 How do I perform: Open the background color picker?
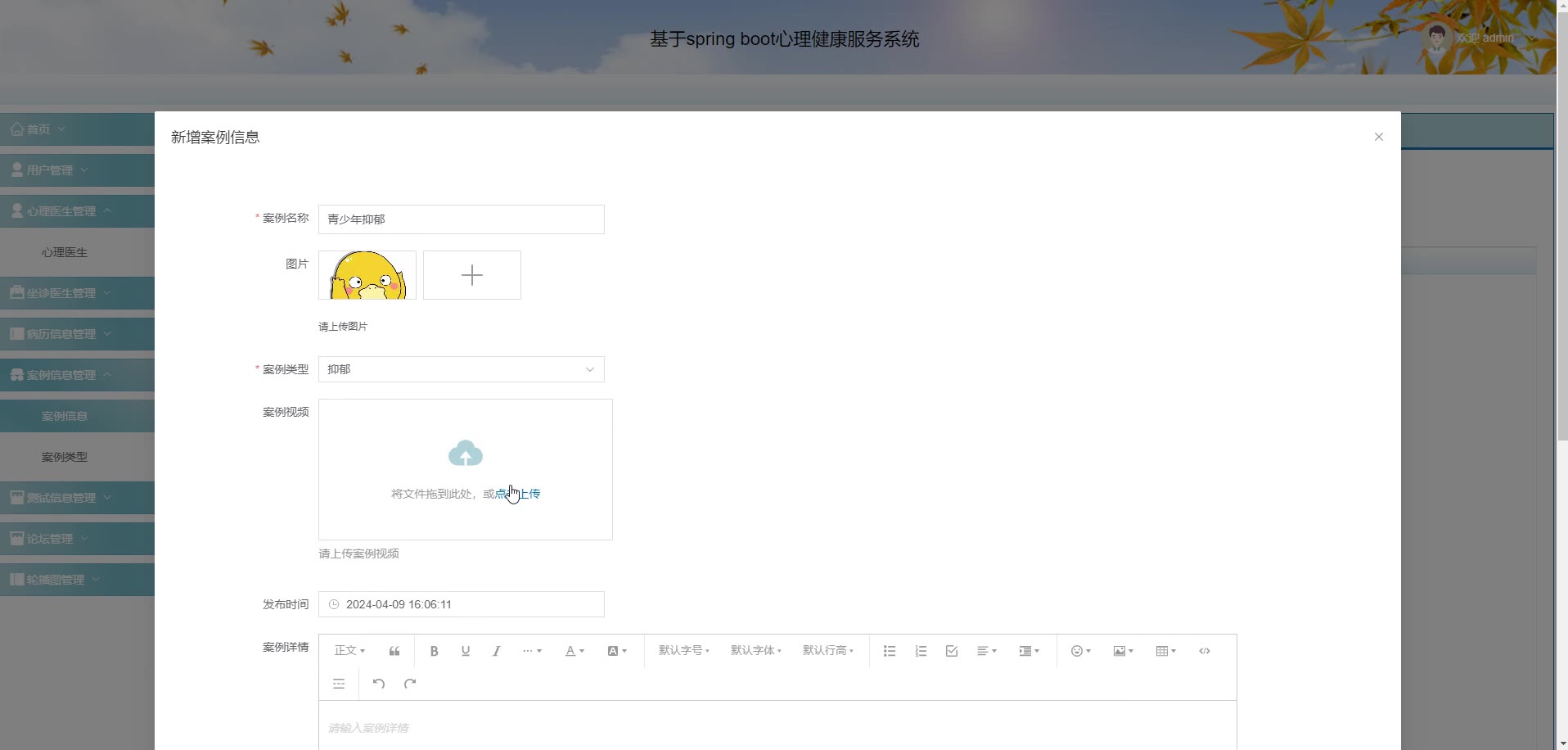617,651
